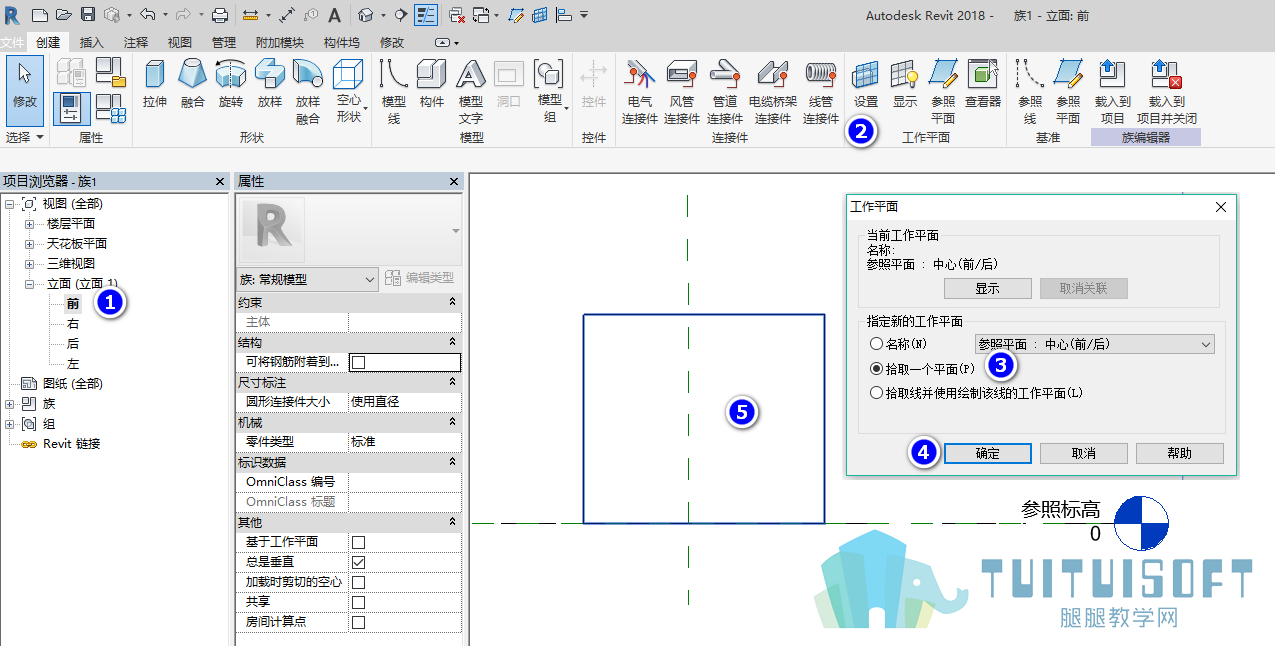Click the 模型线 model line tool

[x=394, y=91]
